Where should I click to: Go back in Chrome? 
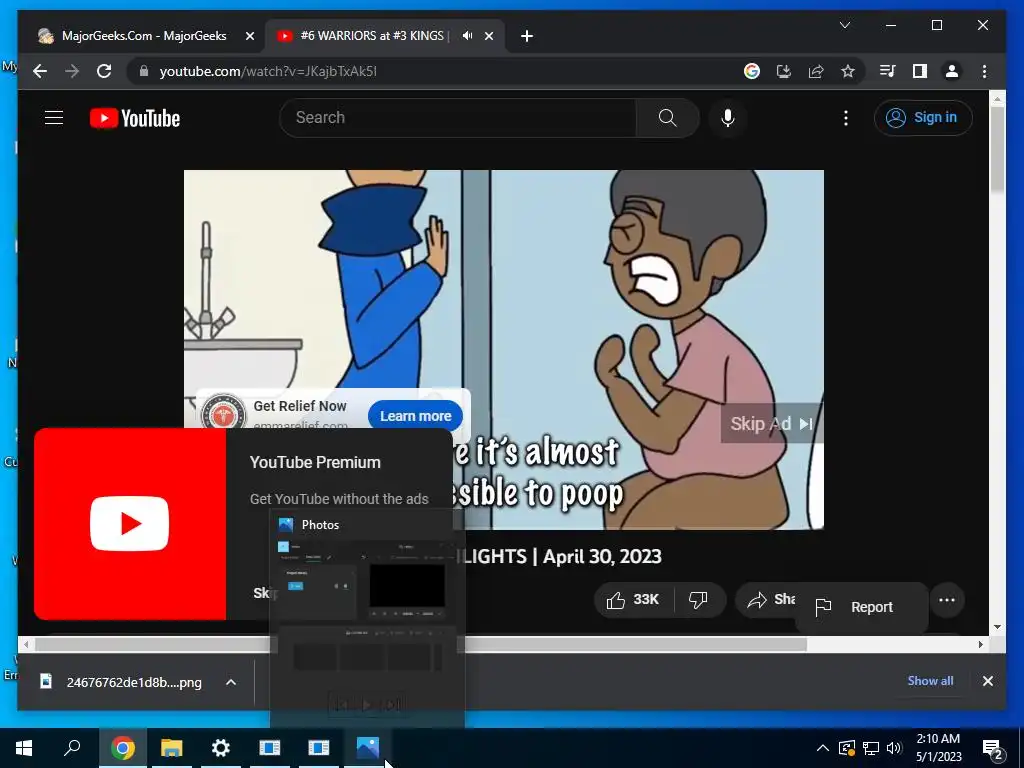click(x=40, y=71)
